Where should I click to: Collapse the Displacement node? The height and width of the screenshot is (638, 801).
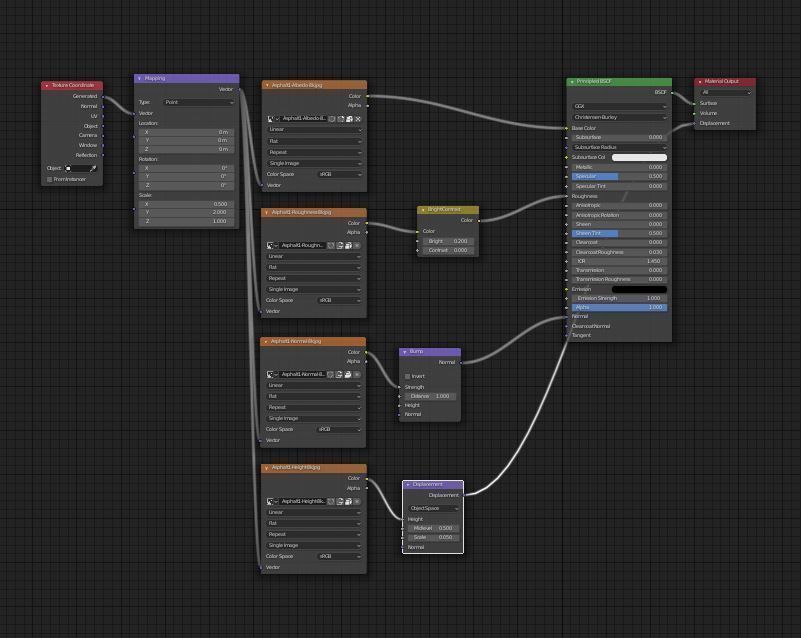408,484
